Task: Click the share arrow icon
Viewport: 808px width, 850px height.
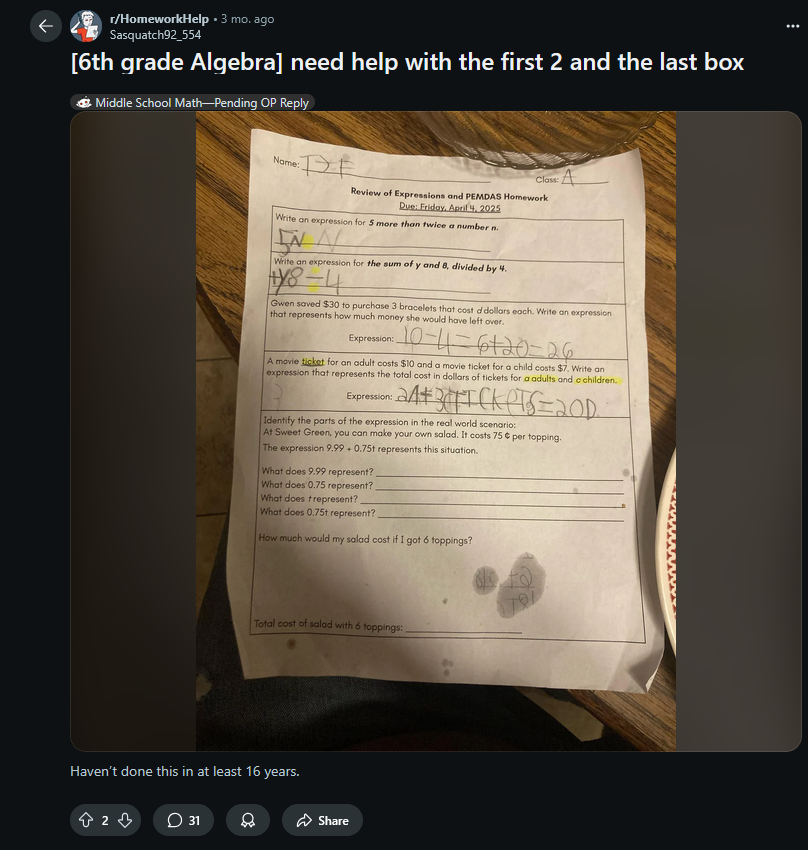Action: (x=304, y=820)
